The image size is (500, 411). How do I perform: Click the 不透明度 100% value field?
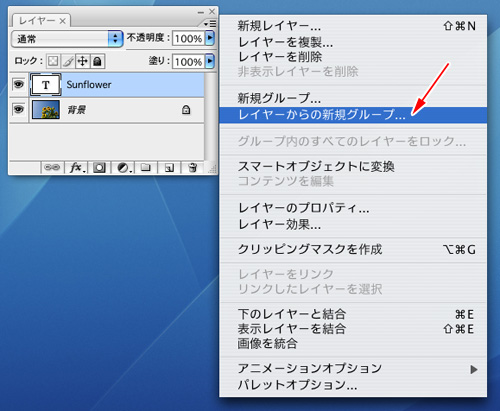coord(188,39)
